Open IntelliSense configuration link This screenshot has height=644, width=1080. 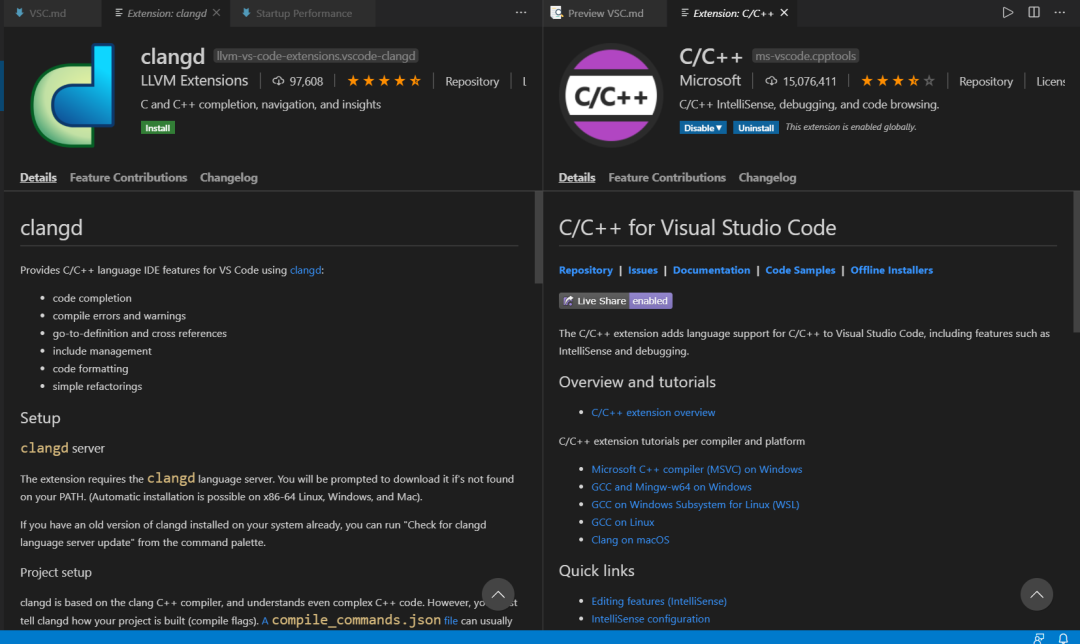tap(650, 619)
